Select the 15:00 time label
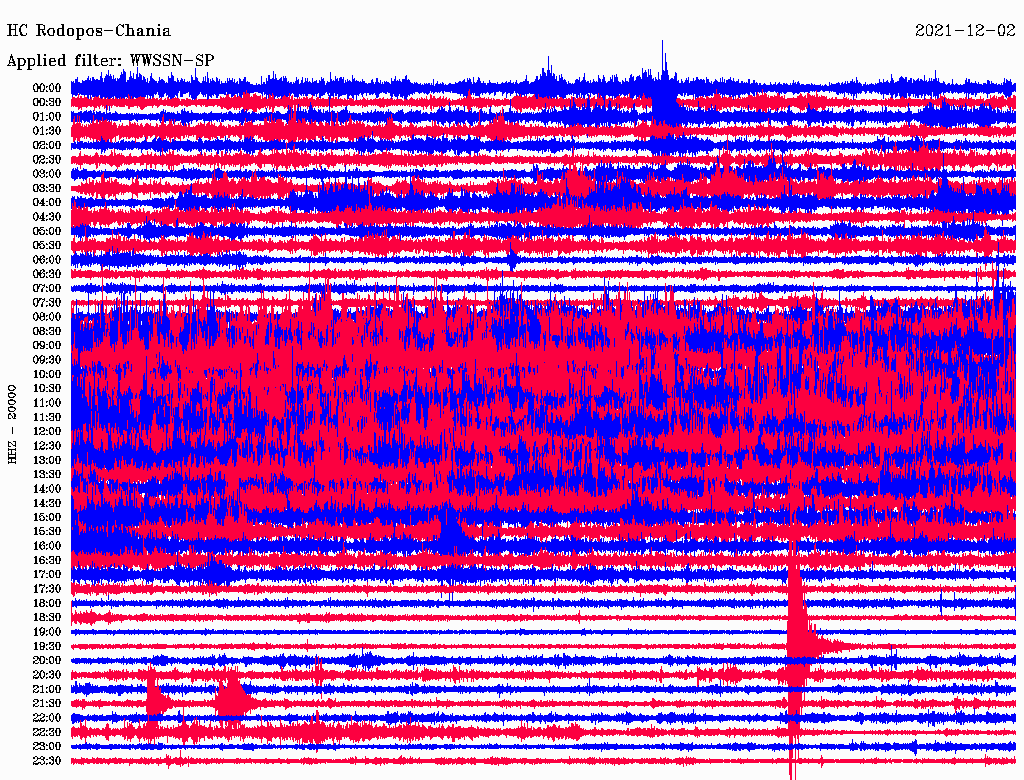 point(46,517)
